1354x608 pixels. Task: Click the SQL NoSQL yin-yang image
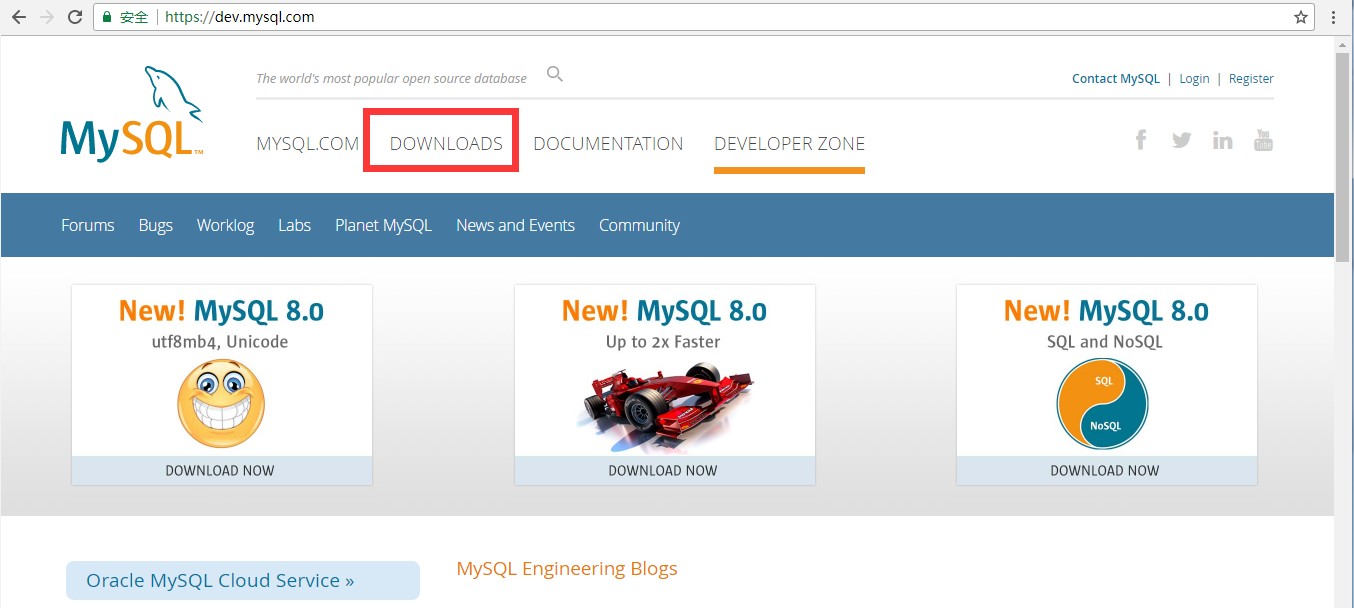(1102, 404)
